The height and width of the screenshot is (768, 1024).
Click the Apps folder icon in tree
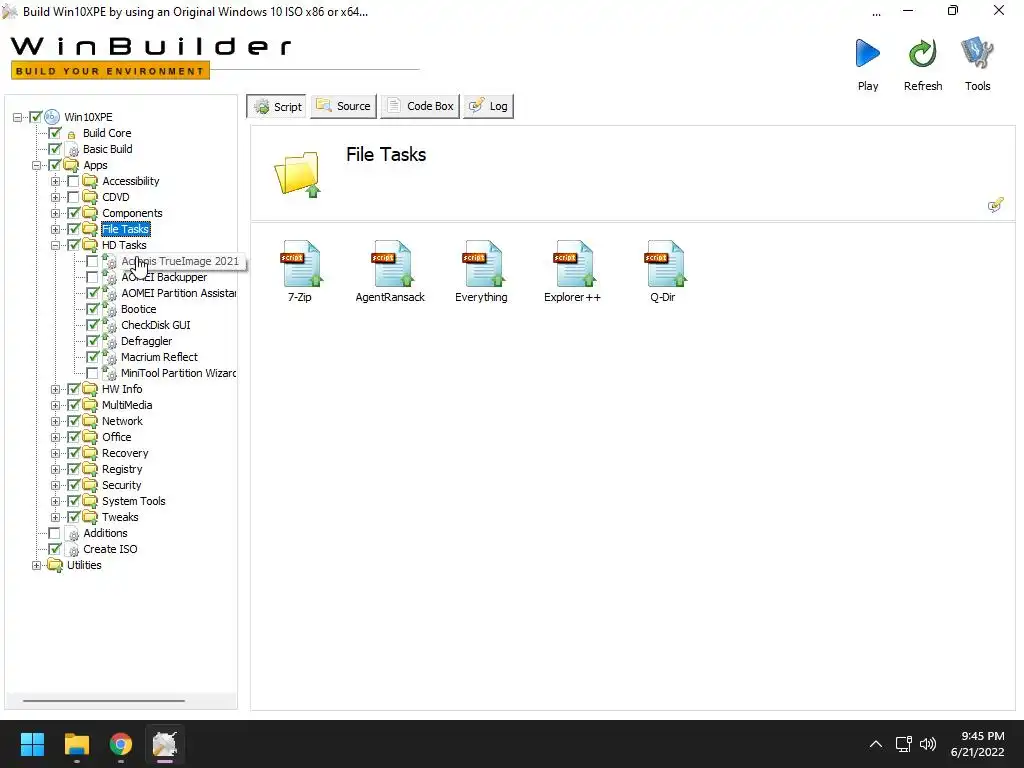pyautogui.click(x=71, y=165)
